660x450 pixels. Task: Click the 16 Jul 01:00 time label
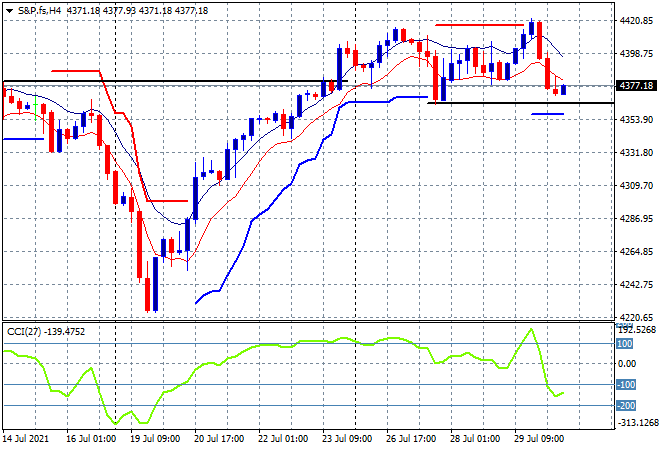coord(91,439)
